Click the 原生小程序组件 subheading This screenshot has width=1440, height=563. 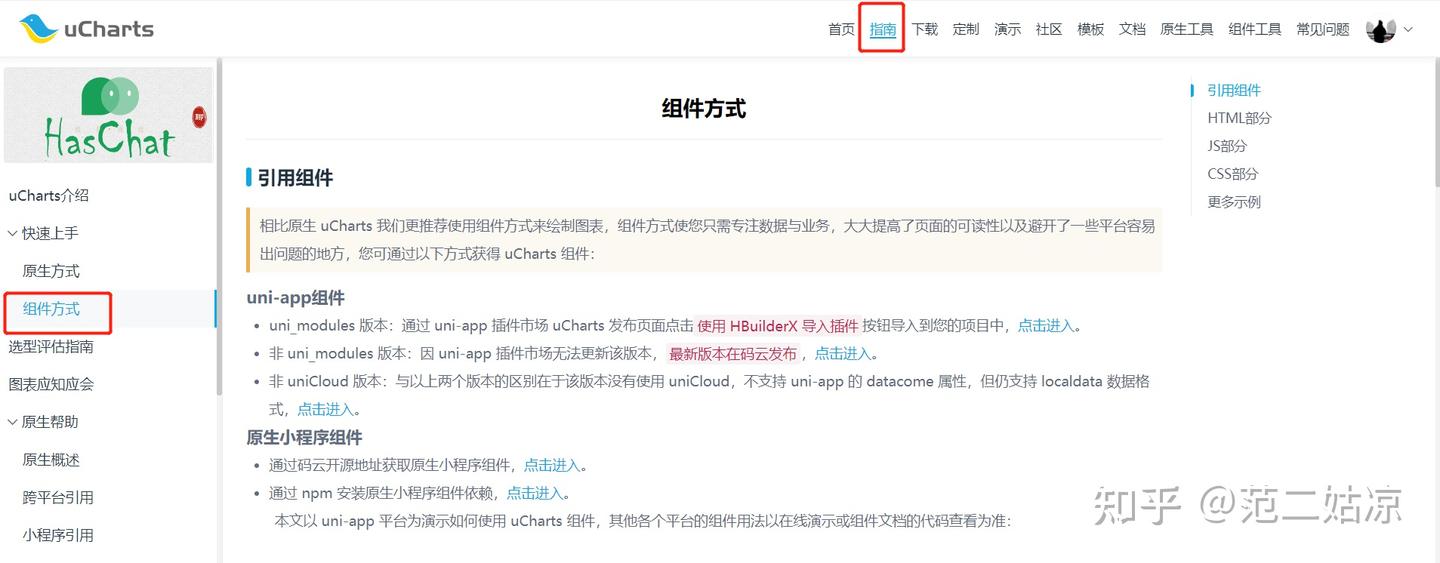click(x=305, y=437)
